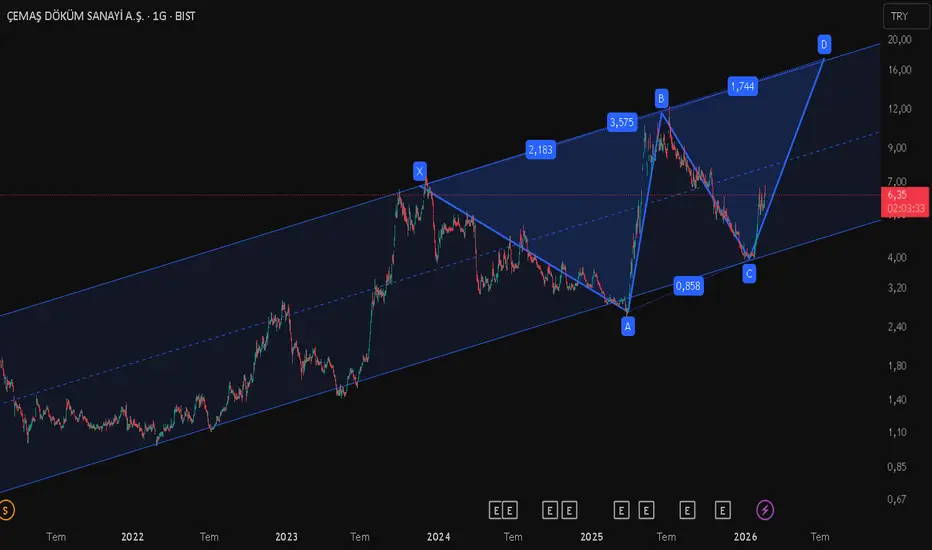The image size is (932, 550).
Task: Click the 2026 year label on time axis
Action: (745, 537)
